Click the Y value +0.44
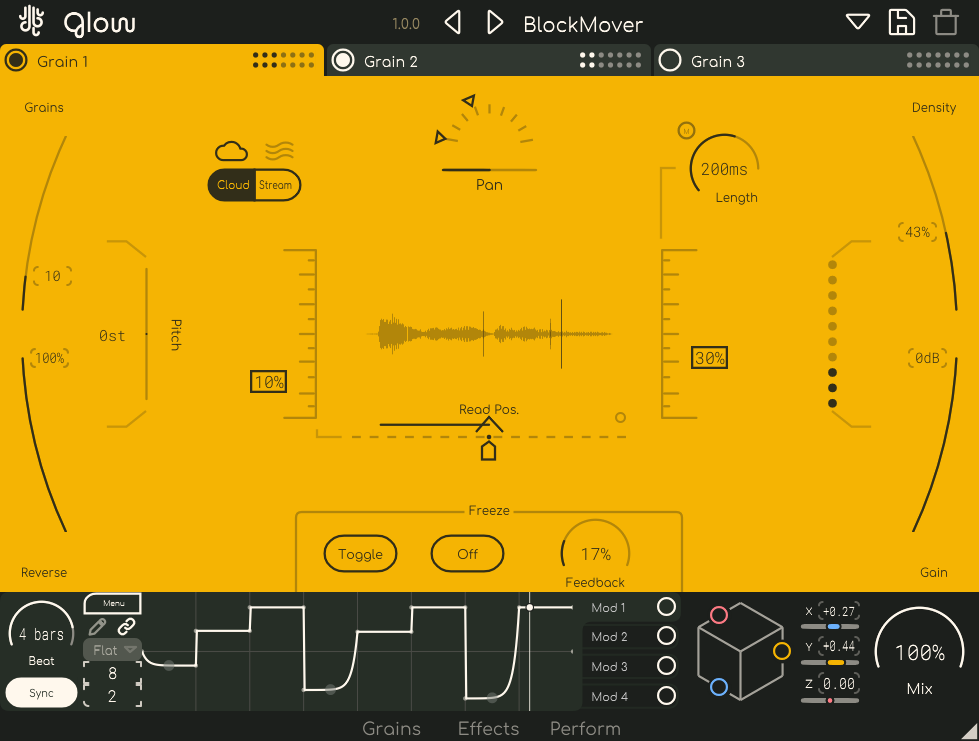 pos(839,647)
